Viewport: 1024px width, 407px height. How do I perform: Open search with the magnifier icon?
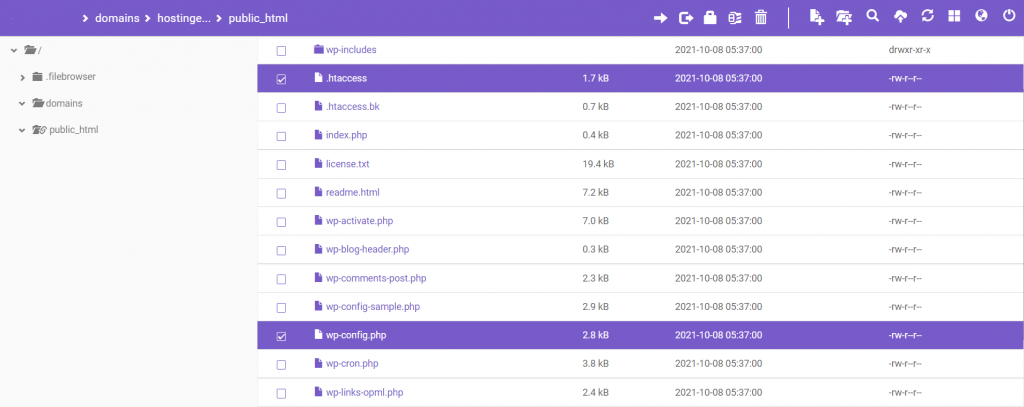872,16
